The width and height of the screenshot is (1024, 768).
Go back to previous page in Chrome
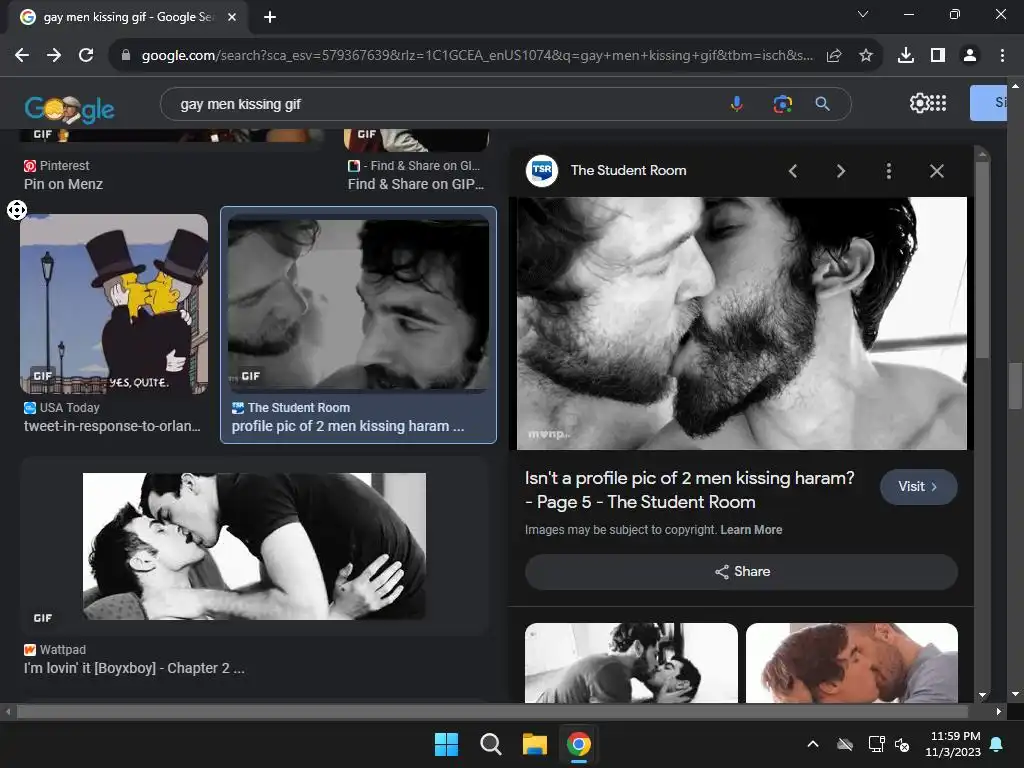(22, 56)
